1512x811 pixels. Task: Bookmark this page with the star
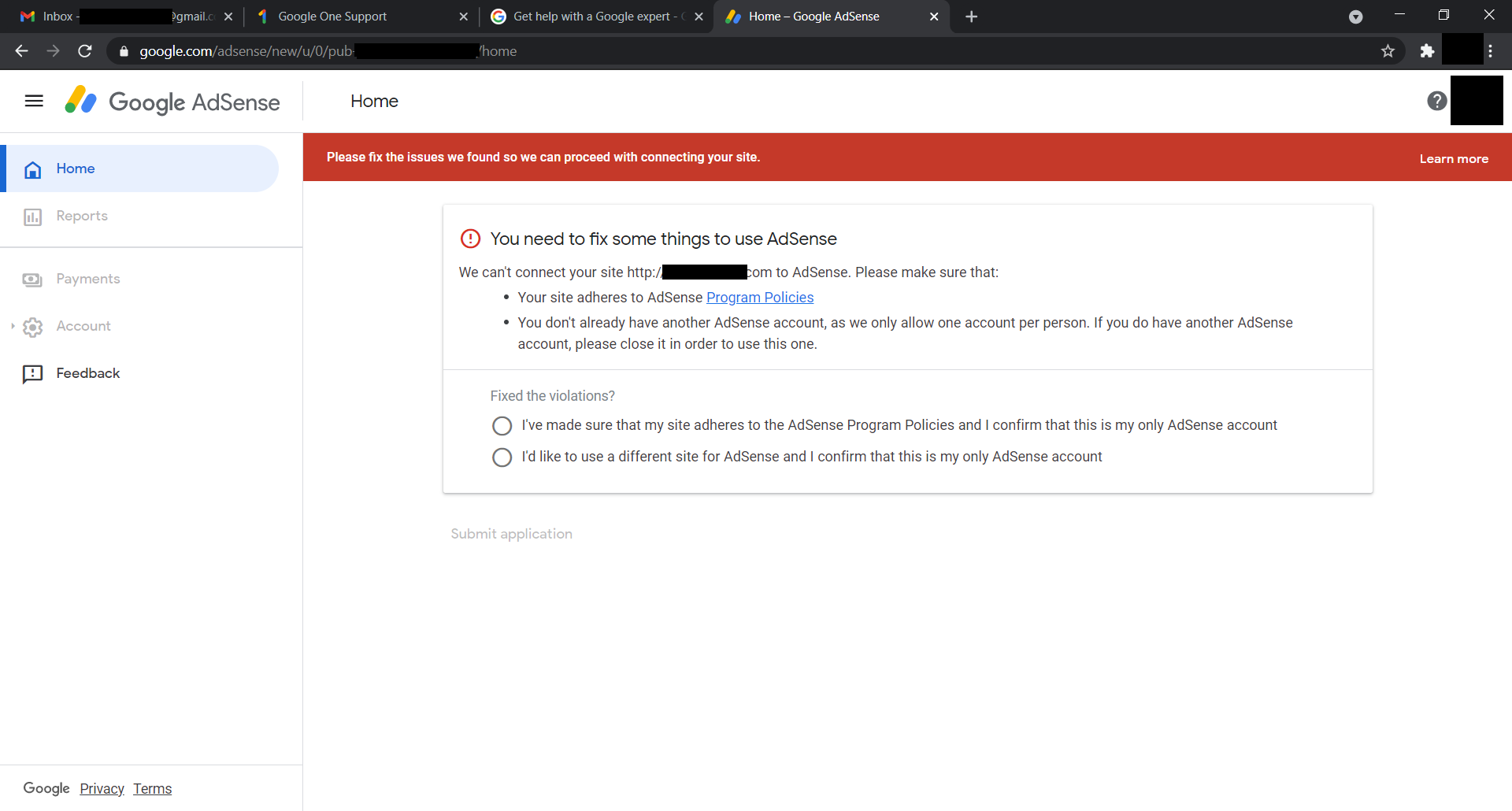pos(1388,51)
